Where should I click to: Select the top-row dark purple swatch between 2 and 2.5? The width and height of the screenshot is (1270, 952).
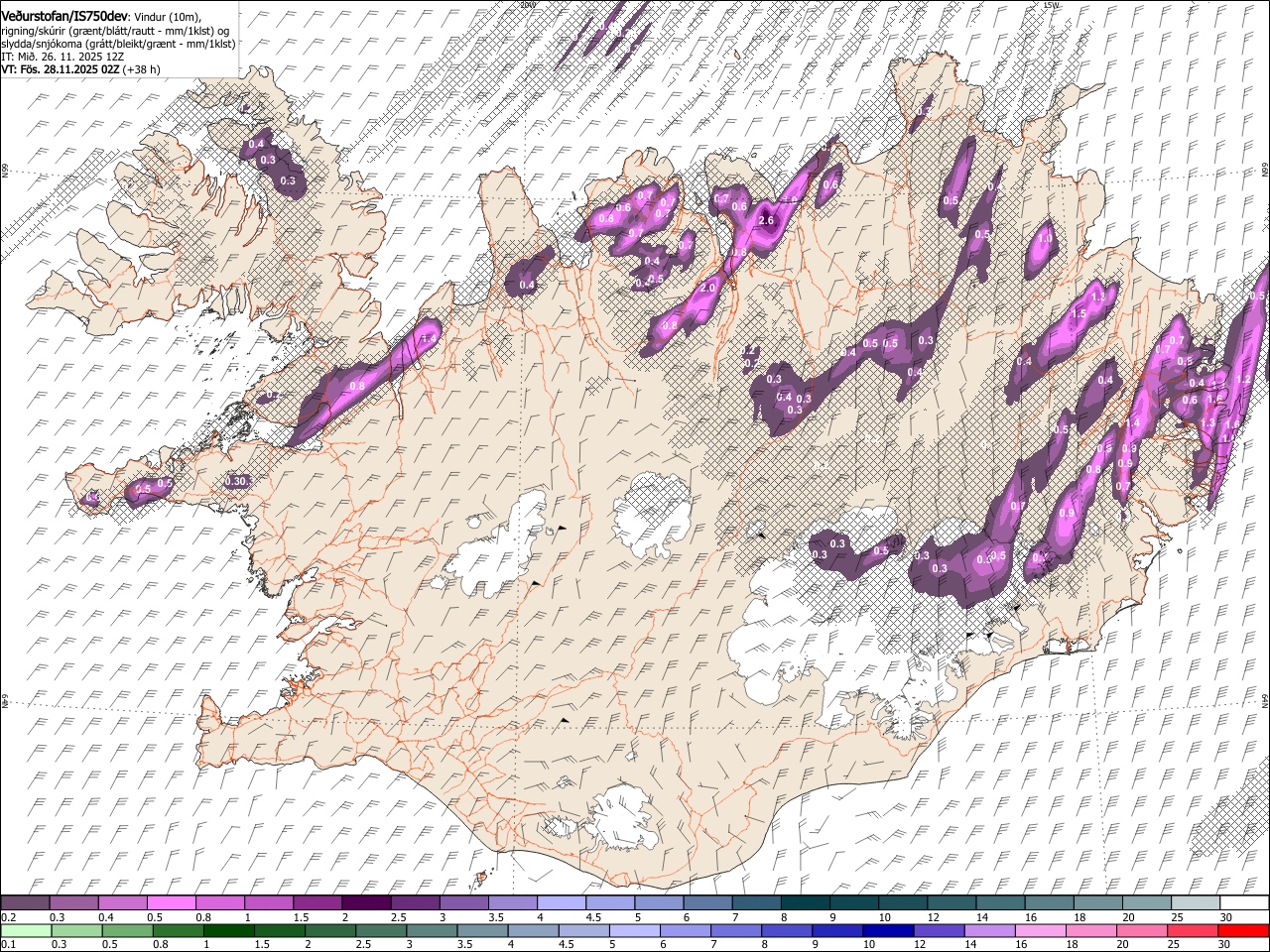[366, 902]
